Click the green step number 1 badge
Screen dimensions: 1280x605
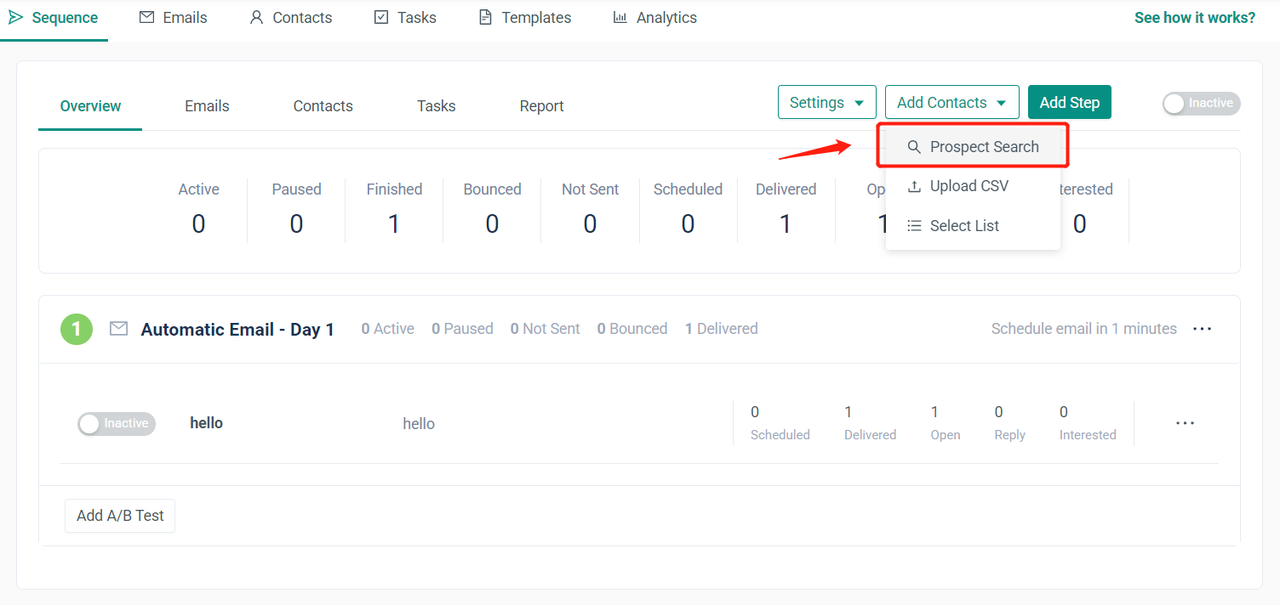coord(77,329)
